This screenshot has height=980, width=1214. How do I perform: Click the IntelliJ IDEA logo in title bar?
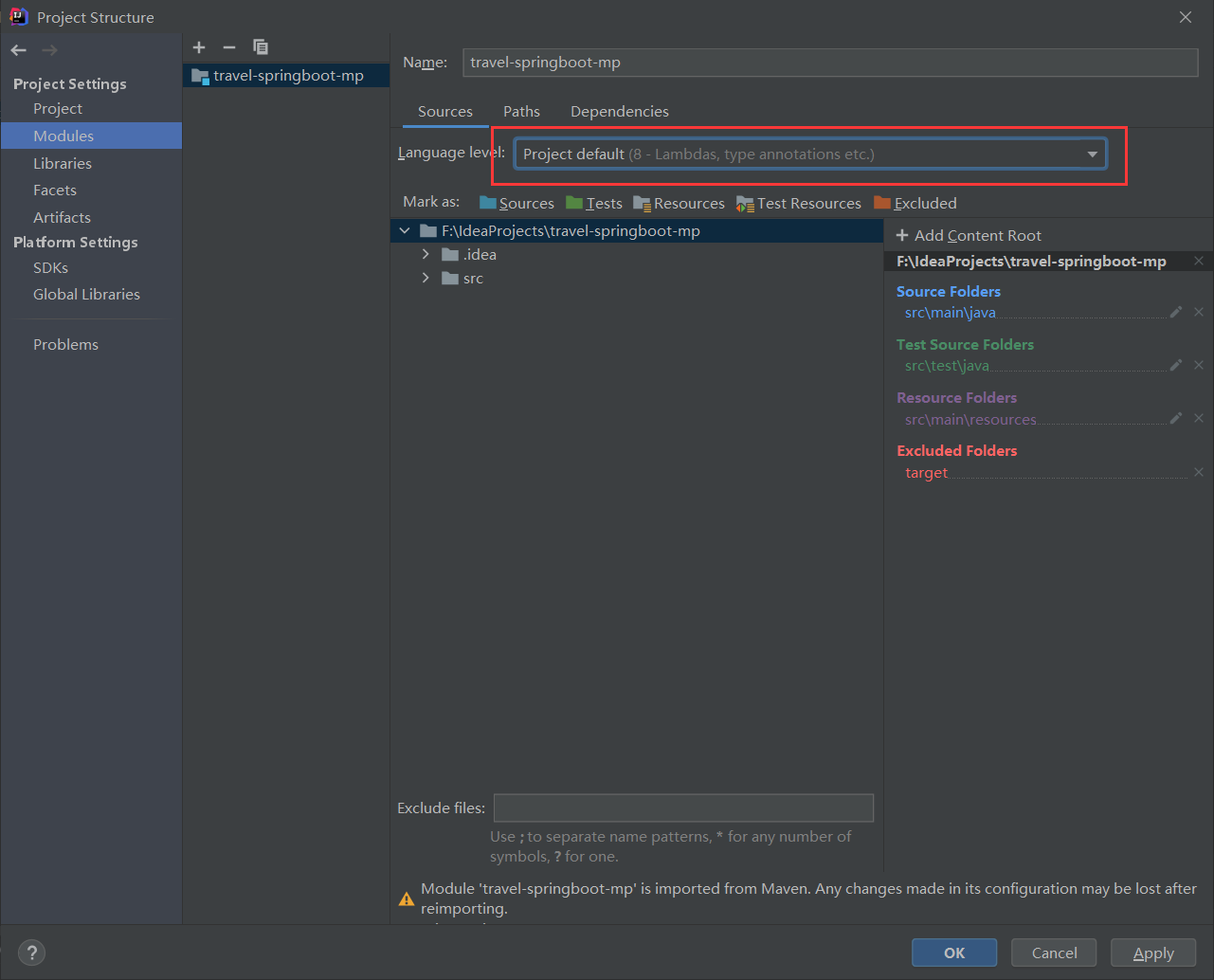click(x=19, y=16)
